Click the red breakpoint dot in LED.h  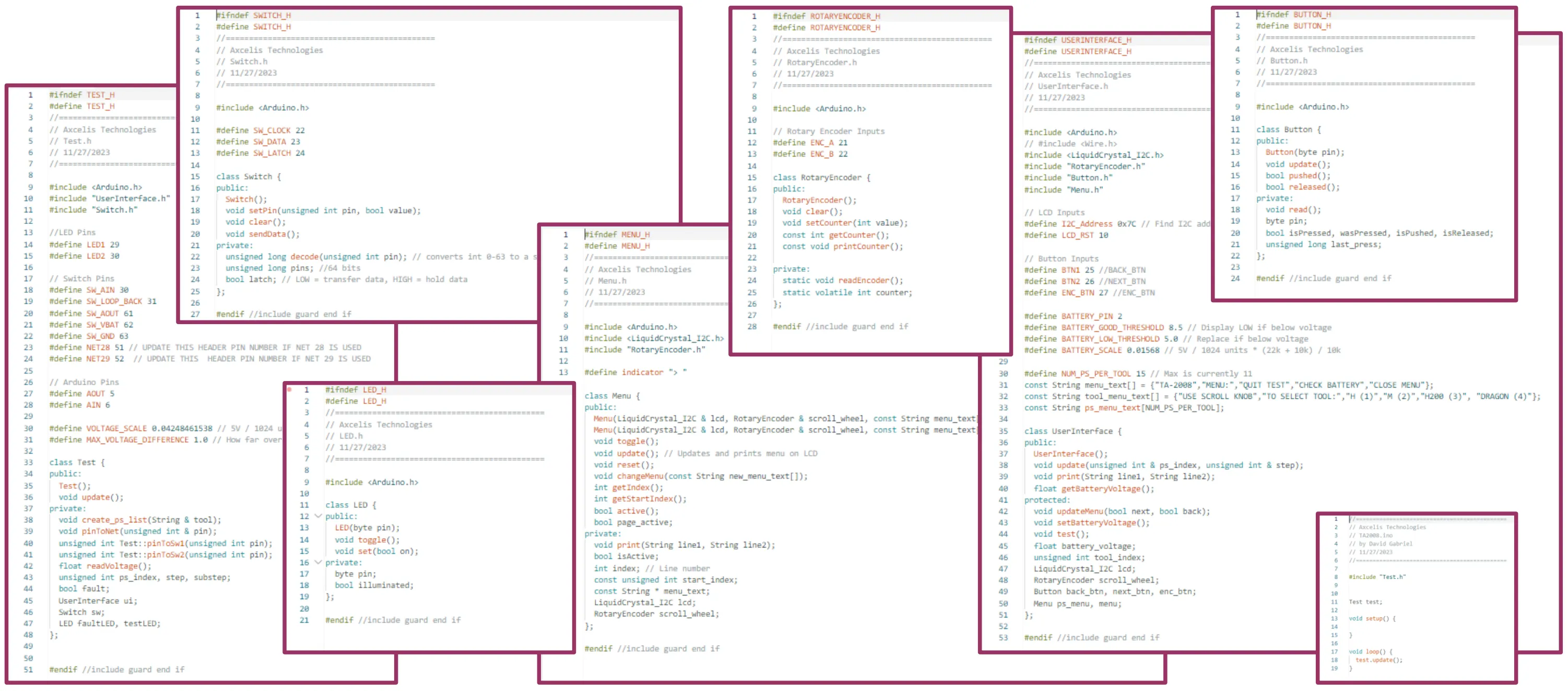(x=290, y=389)
